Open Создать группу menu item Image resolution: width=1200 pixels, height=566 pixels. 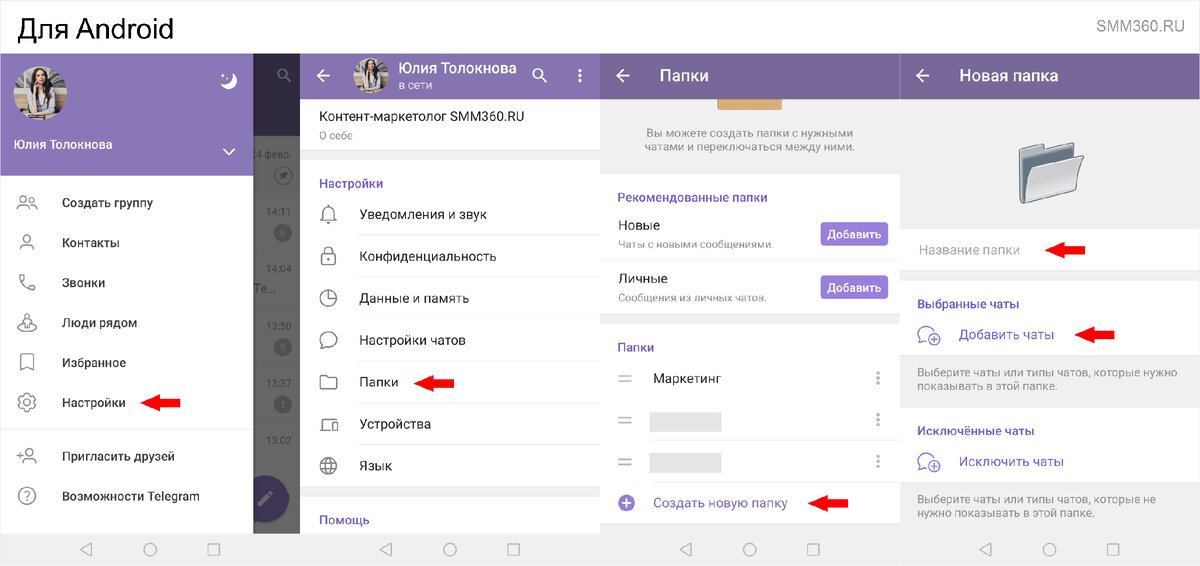127,202
